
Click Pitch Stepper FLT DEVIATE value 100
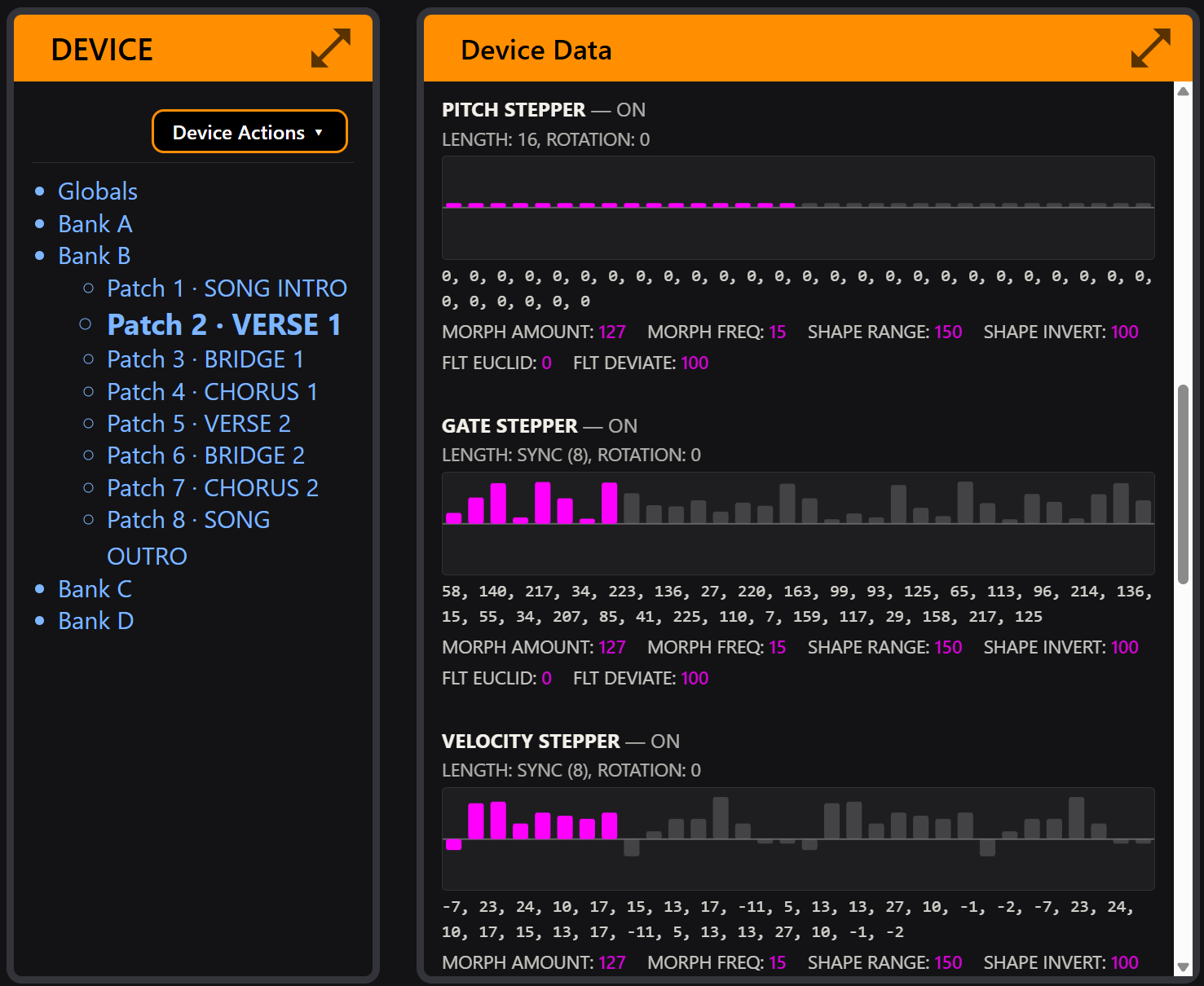click(x=695, y=363)
